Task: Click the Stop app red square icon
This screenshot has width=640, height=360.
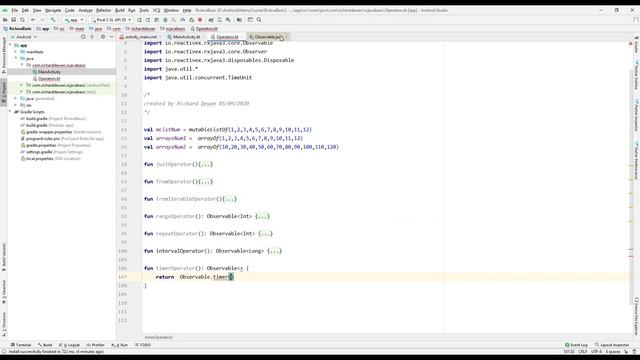Action: point(200,20)
